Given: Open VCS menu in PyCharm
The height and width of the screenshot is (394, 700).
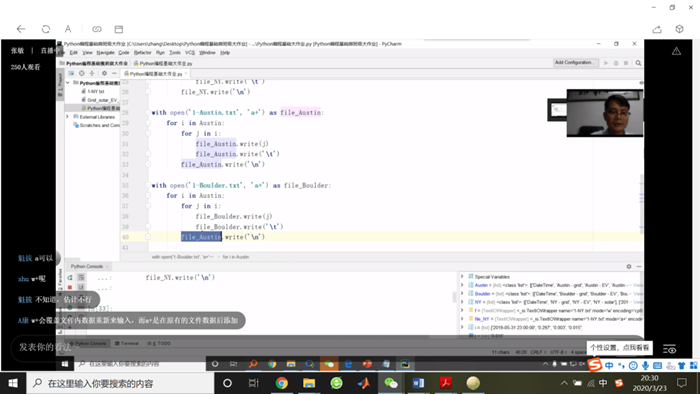Looking at the screenshot, I should (190, 53).
